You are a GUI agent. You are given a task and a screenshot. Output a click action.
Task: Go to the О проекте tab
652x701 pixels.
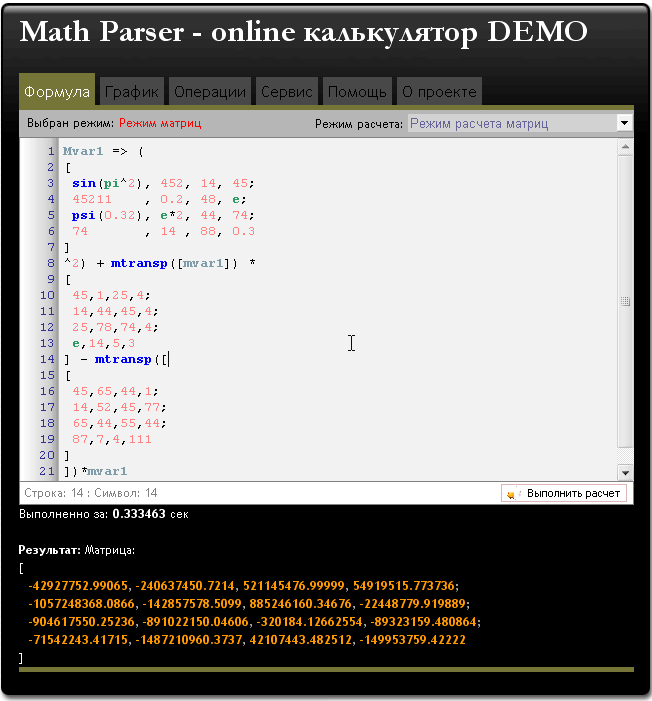pos(439,91)
